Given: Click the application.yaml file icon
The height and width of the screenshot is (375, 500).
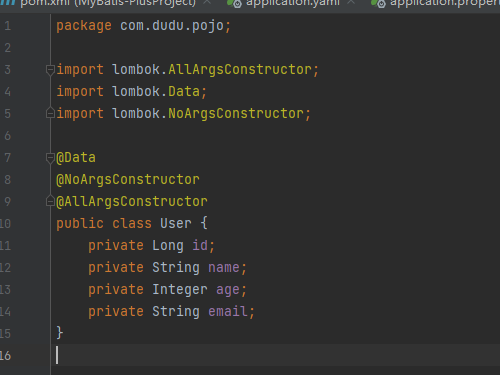Looking at the screenshot, I should (x=235, y=3).
